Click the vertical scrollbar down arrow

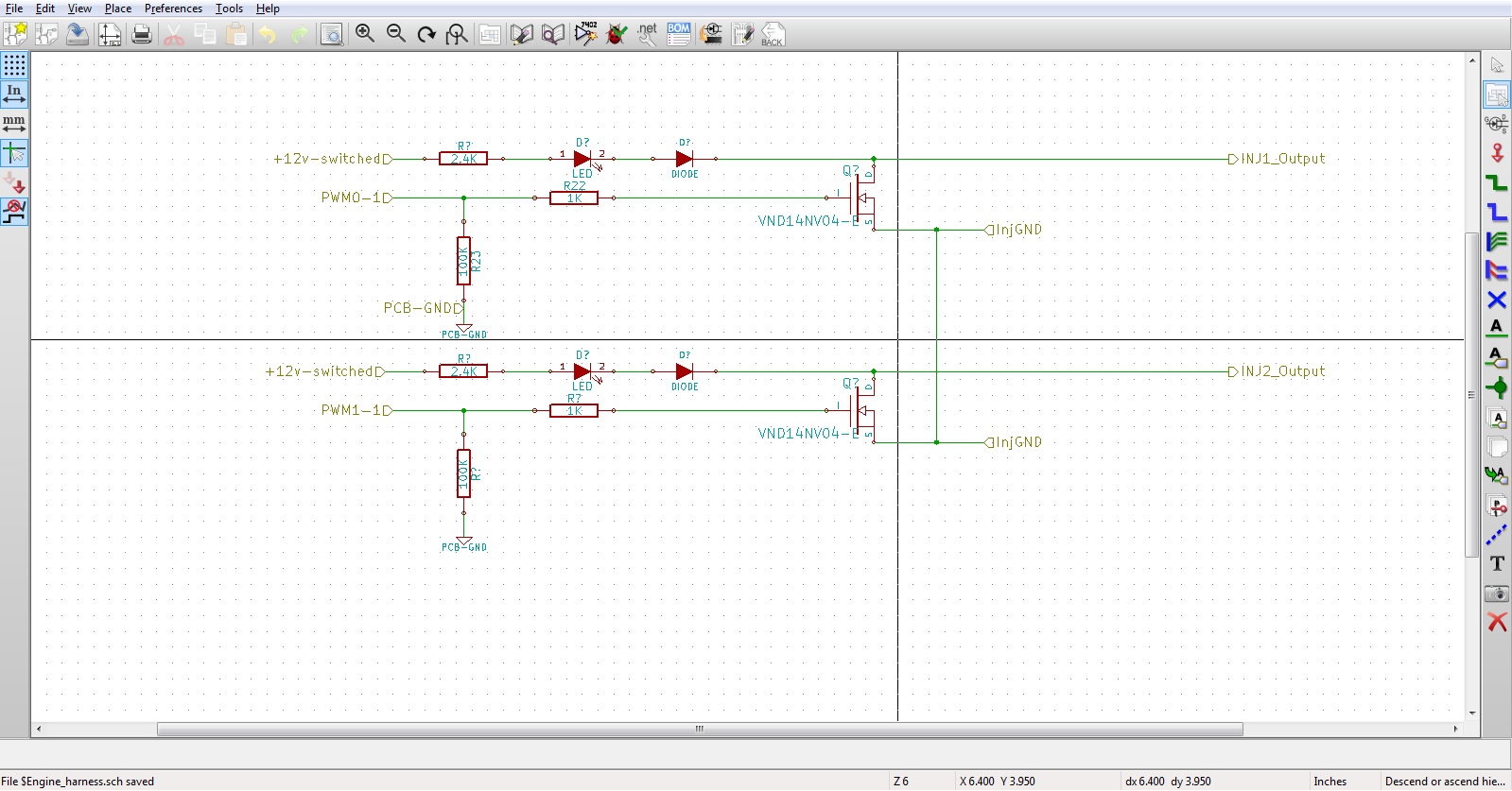point(1472,714)
